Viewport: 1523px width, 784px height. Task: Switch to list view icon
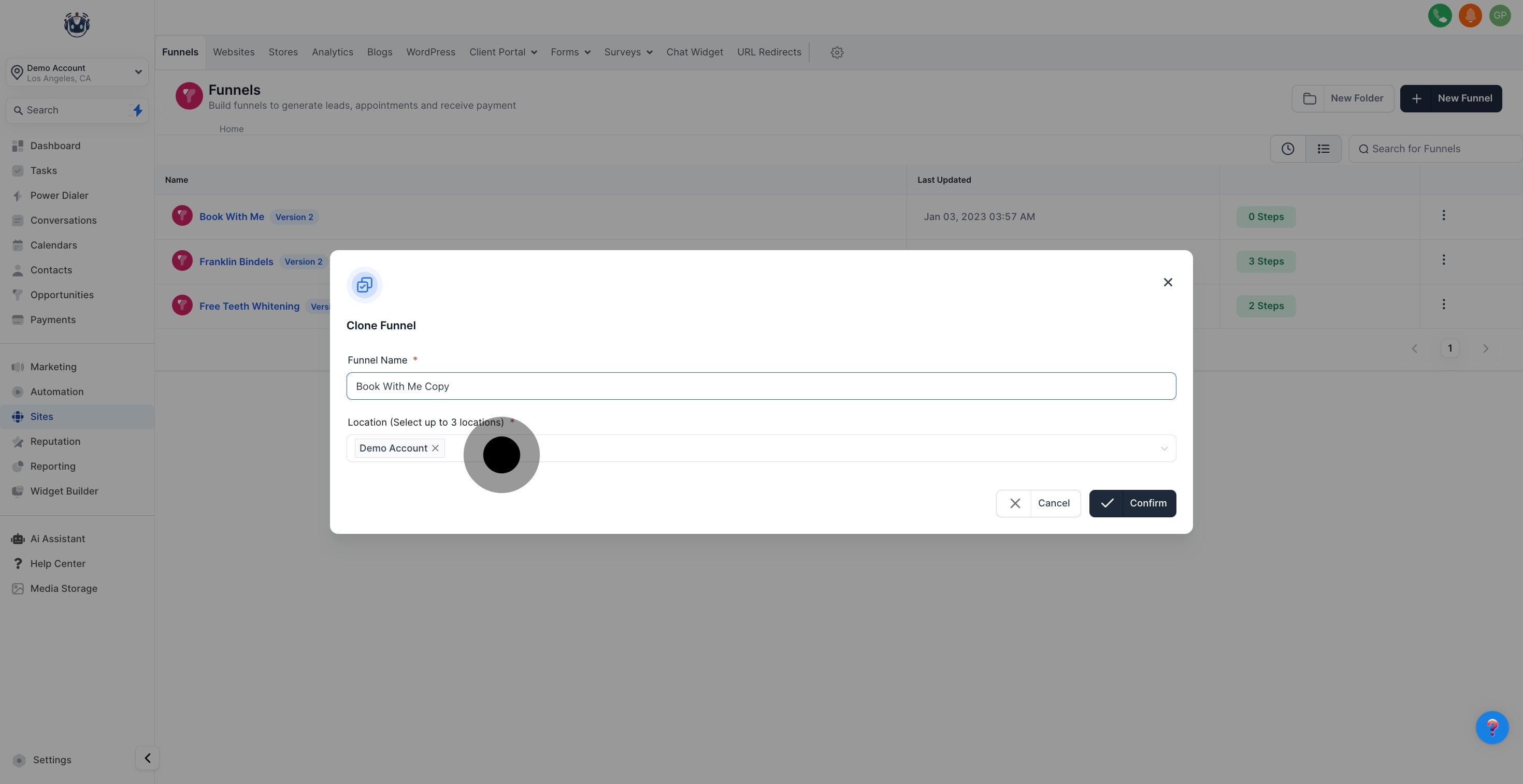click(x=1323, y=149)
